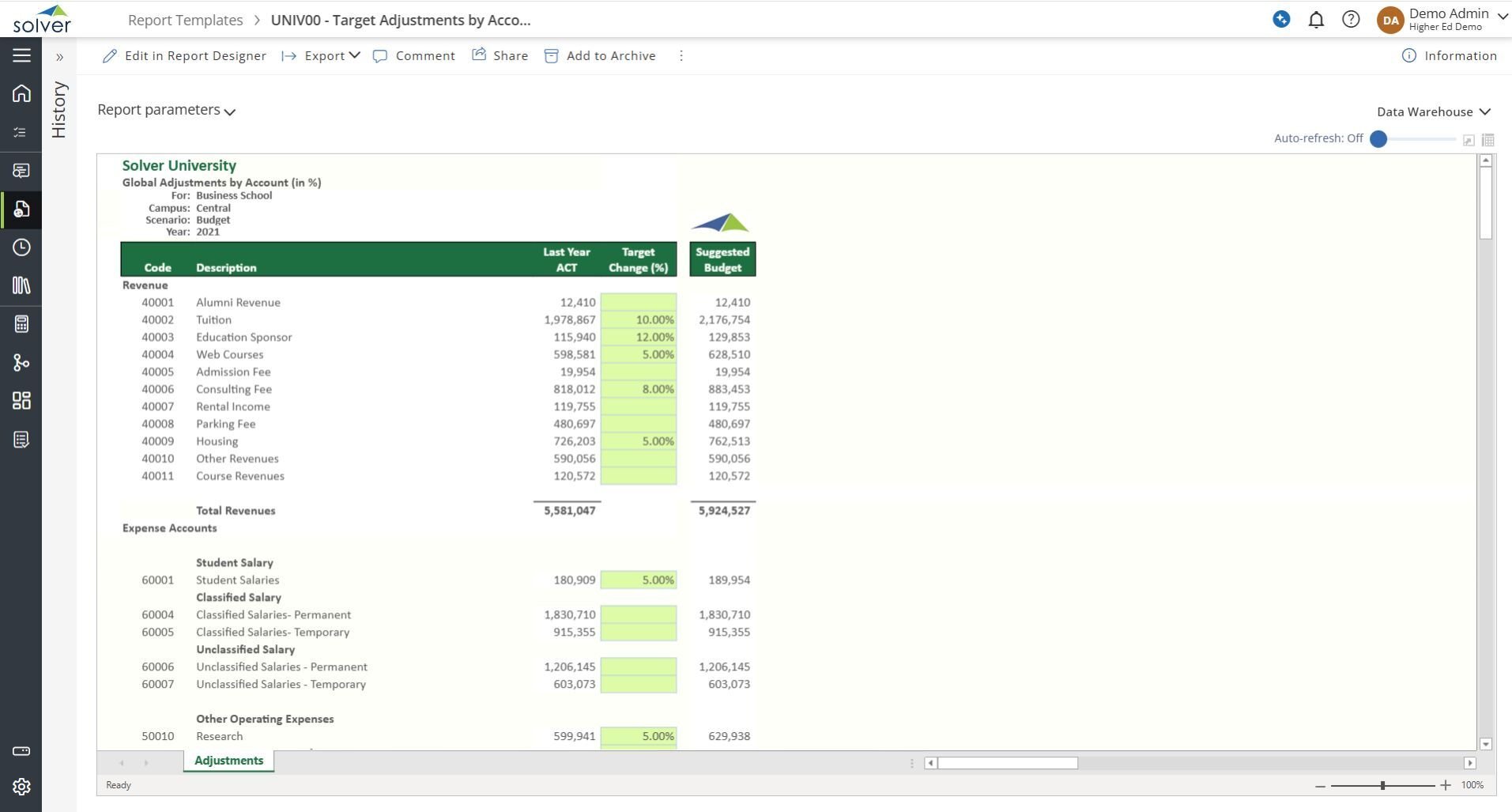Screen dimensions: 1512x812
Task: Open the more options vertical dots
Action: tap(681, 56)
